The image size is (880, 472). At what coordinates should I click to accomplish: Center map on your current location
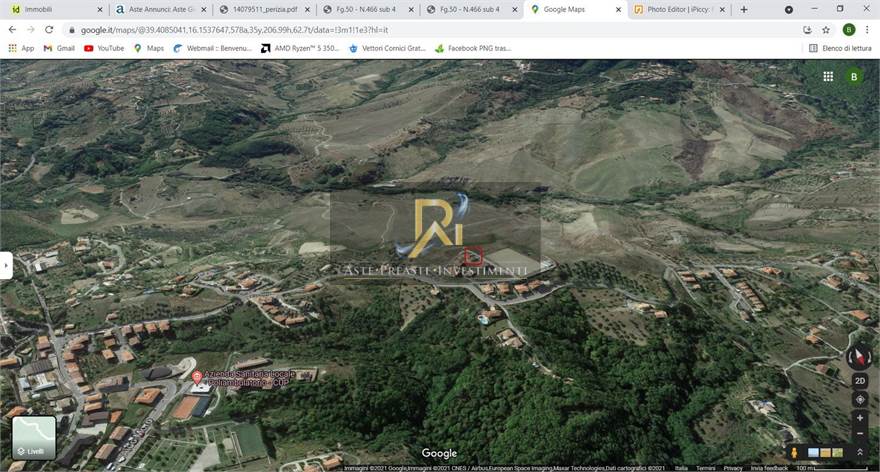[860, 400]
